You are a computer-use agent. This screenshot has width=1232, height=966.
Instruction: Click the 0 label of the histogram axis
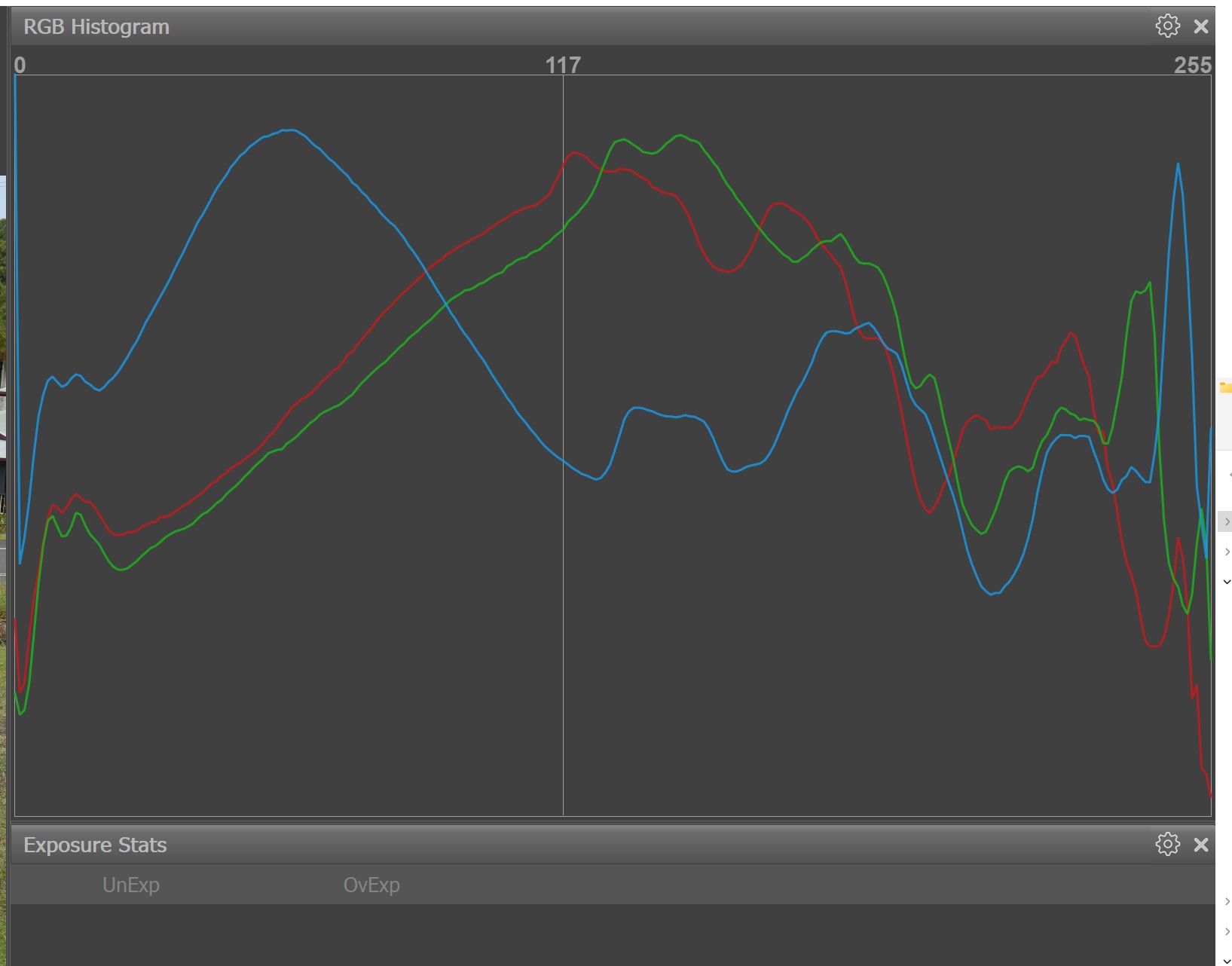(20, 65)
